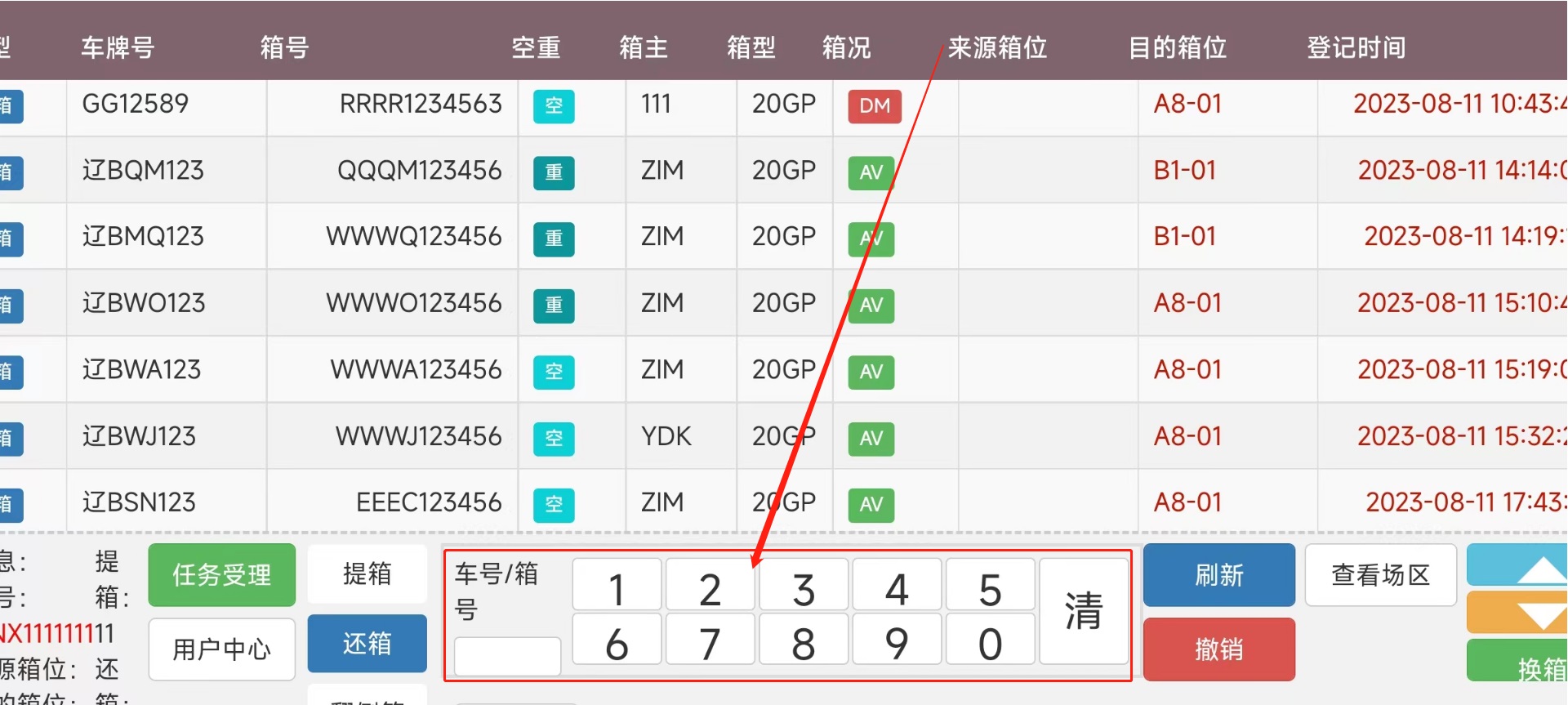Click the AV badge in the QQQM123456 row
The height and width of the screenshot is (705, 1568).
[x=871, y=172]
